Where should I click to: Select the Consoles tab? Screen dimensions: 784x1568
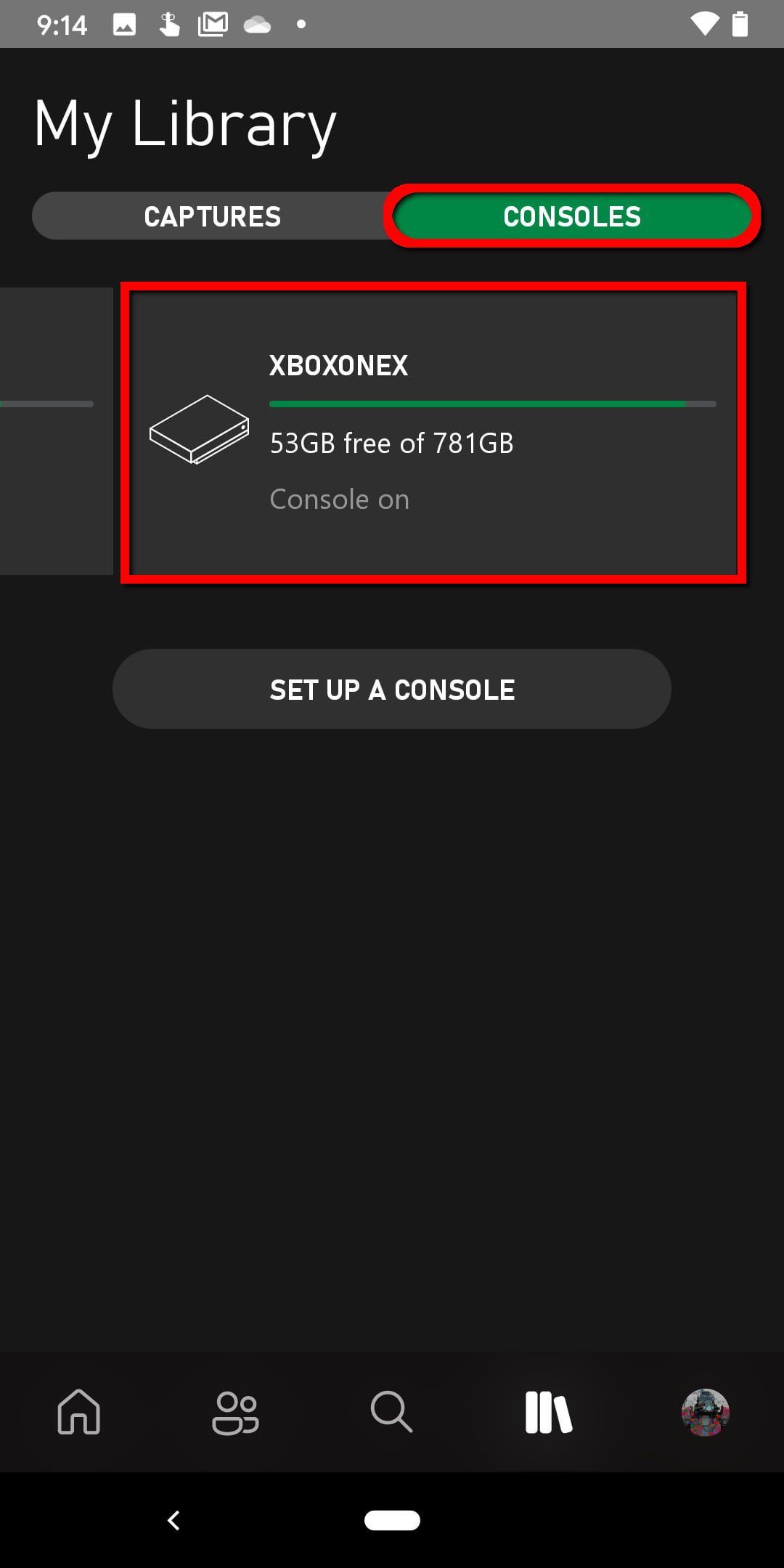(x=572, y=216)
